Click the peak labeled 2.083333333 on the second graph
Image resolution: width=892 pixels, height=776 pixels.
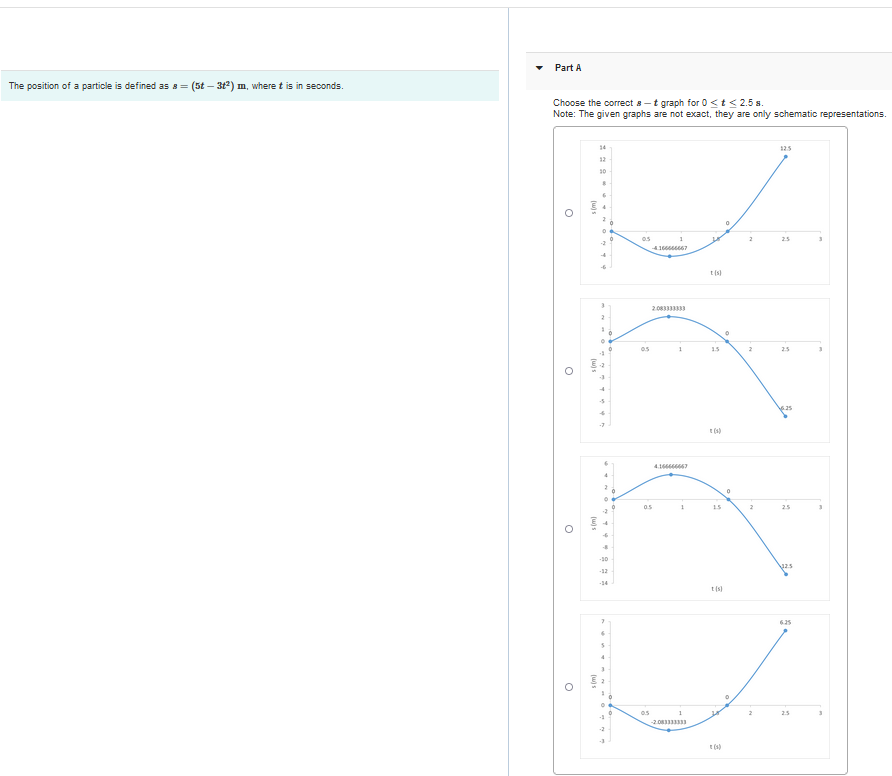[x=668, y=318]
